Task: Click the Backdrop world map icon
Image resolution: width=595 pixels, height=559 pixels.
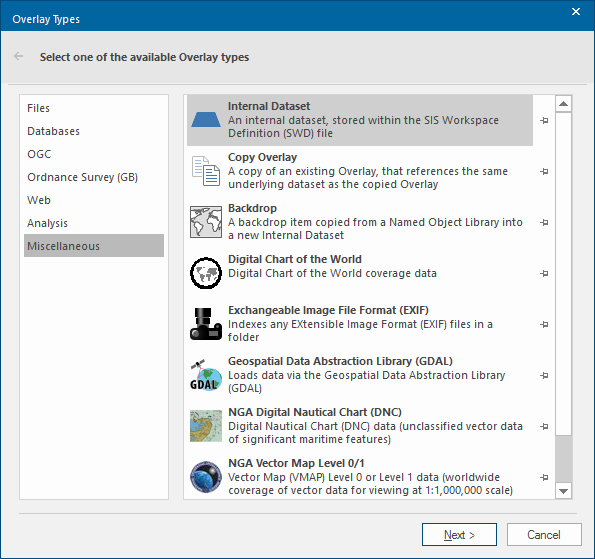Action: click(x=206, y=222)
